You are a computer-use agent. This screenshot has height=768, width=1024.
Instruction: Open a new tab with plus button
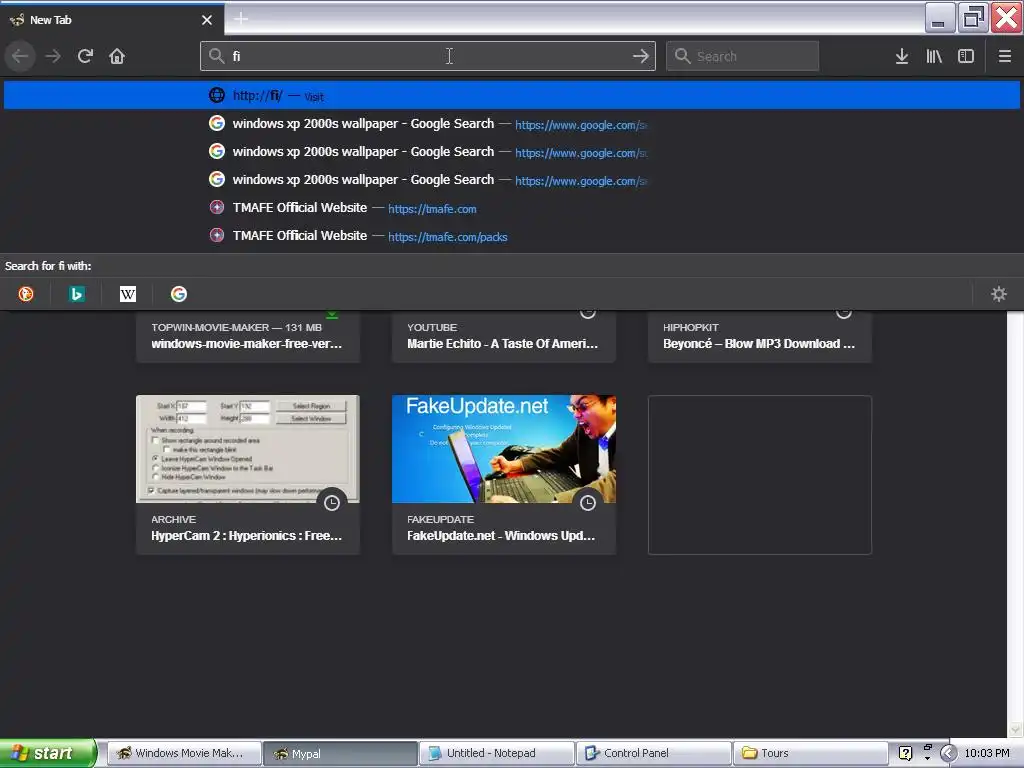click(241, 19)
